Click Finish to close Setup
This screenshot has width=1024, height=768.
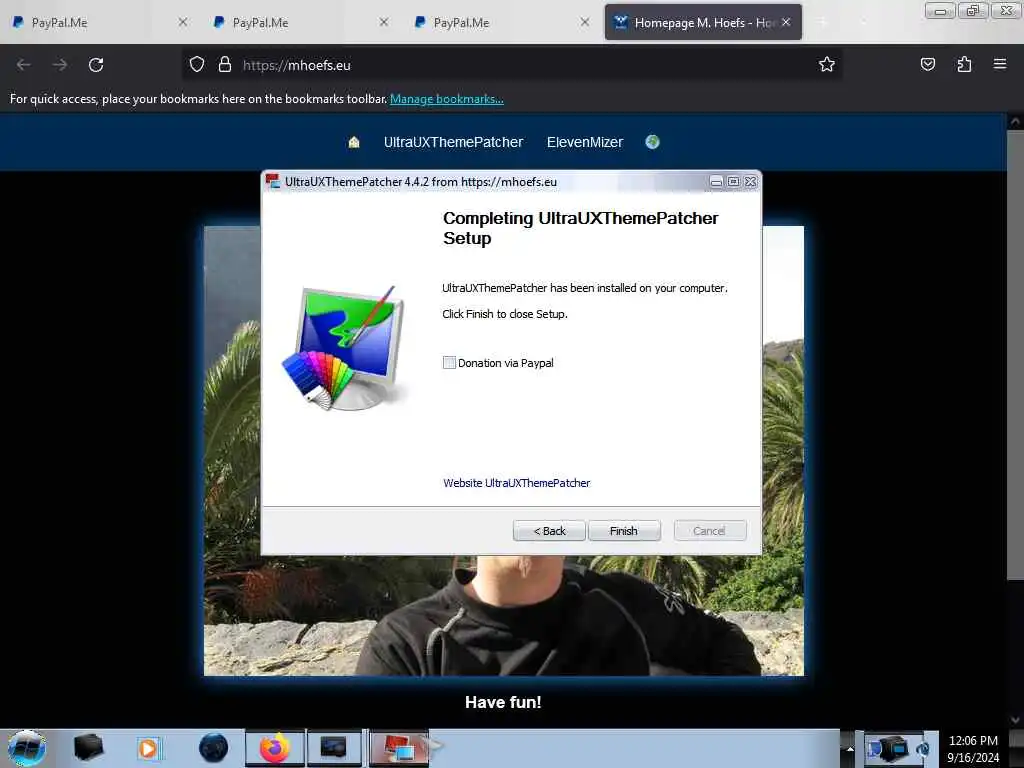[x=624, y=531]
